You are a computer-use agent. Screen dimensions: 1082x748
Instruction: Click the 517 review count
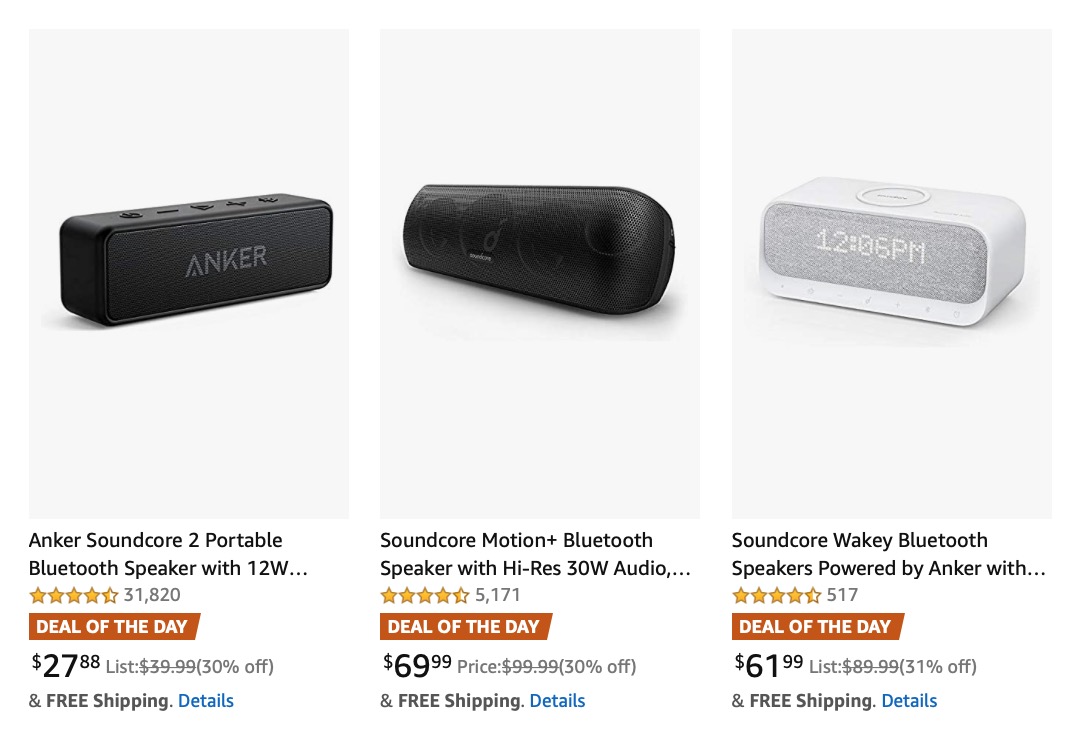click(x=845, y=594)
